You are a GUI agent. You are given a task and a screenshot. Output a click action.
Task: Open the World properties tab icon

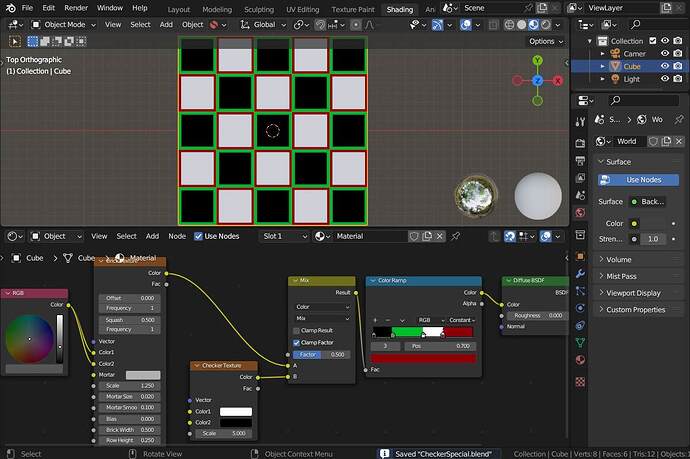point(580,213)
